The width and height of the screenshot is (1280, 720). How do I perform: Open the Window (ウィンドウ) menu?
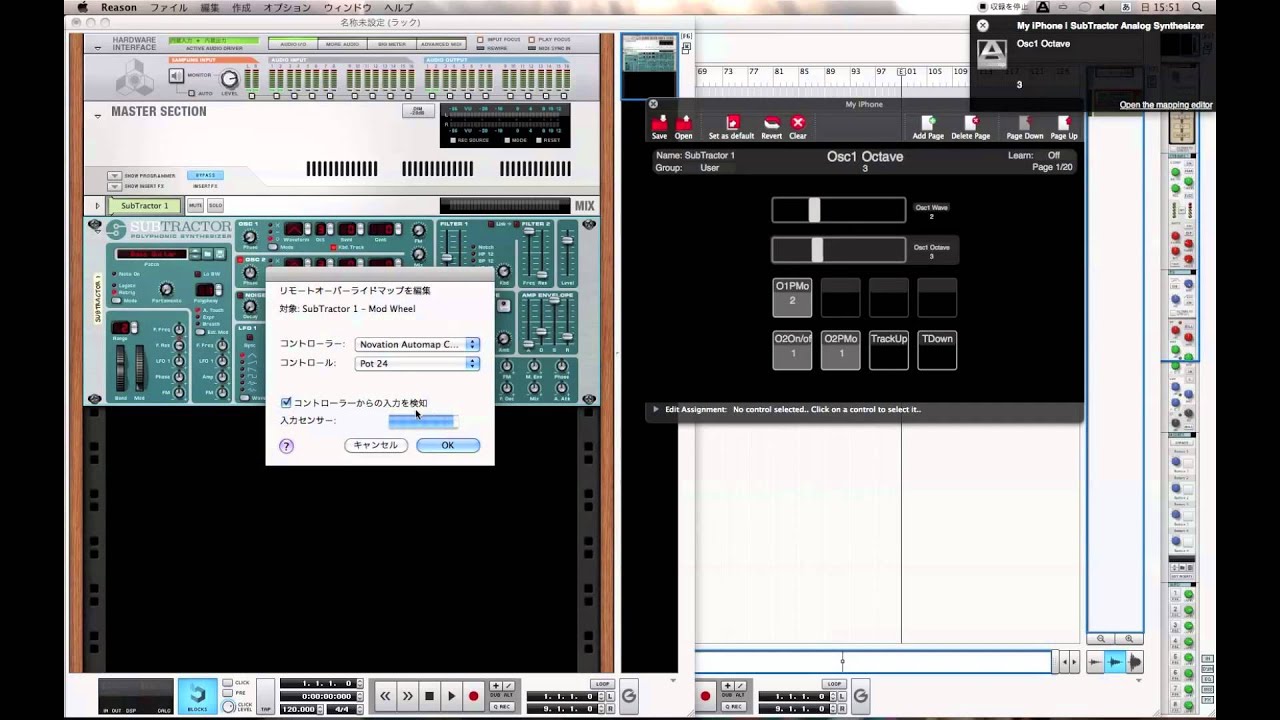click(x=347, y=7)
